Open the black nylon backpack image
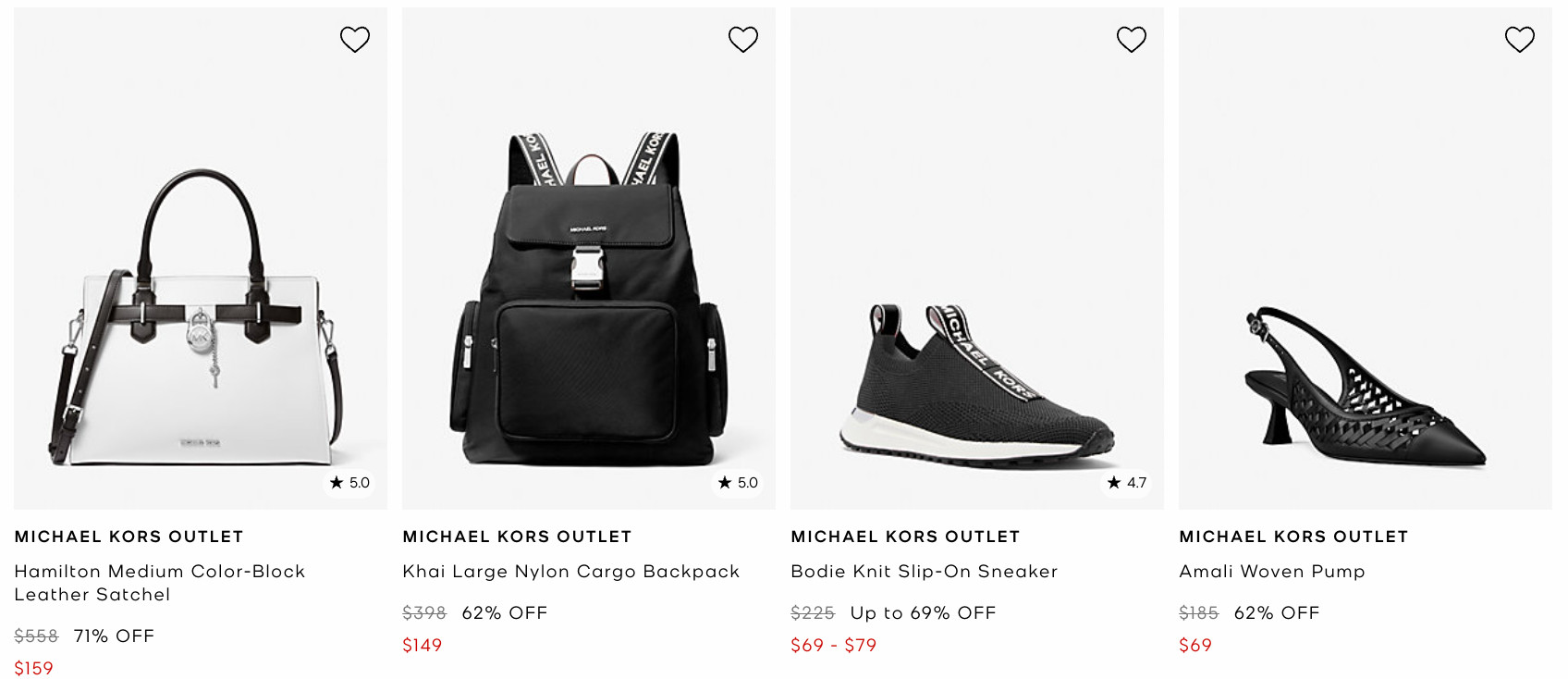The image size is (1568, 679). coord(588,296)
